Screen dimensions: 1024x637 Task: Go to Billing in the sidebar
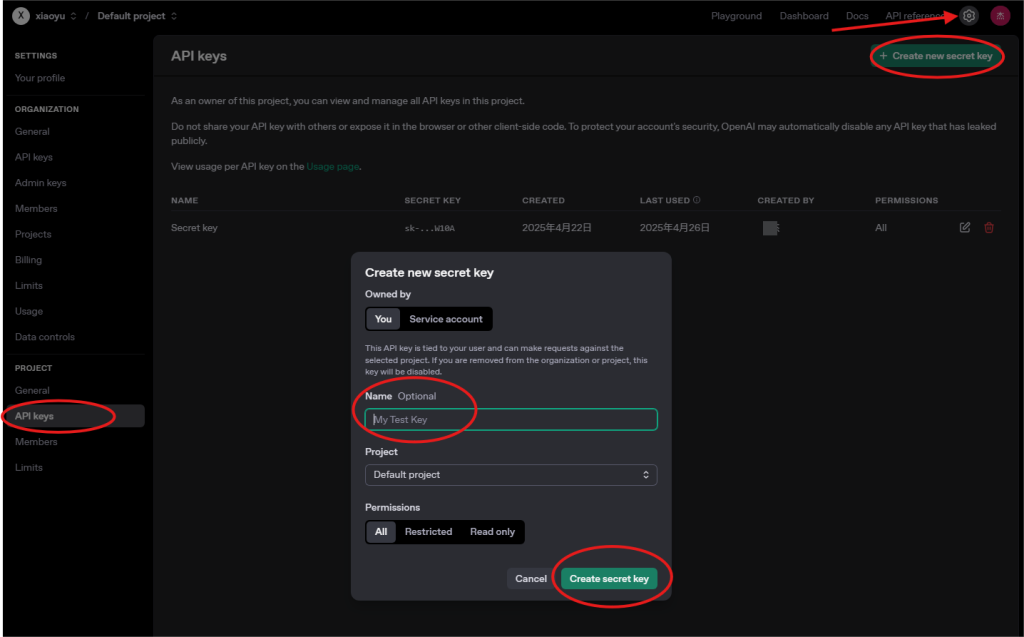28,260
